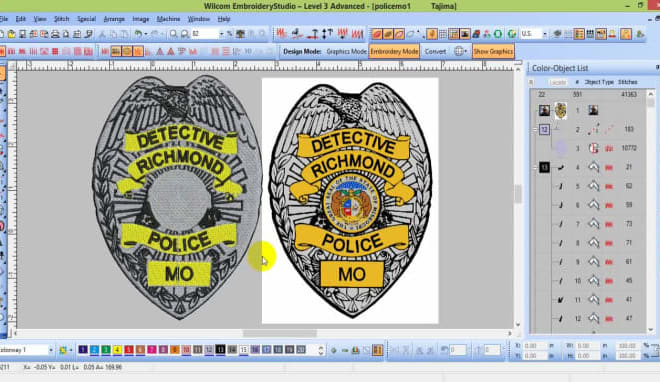
Task: Click the Print icon in toolbar
Action: 55,34
